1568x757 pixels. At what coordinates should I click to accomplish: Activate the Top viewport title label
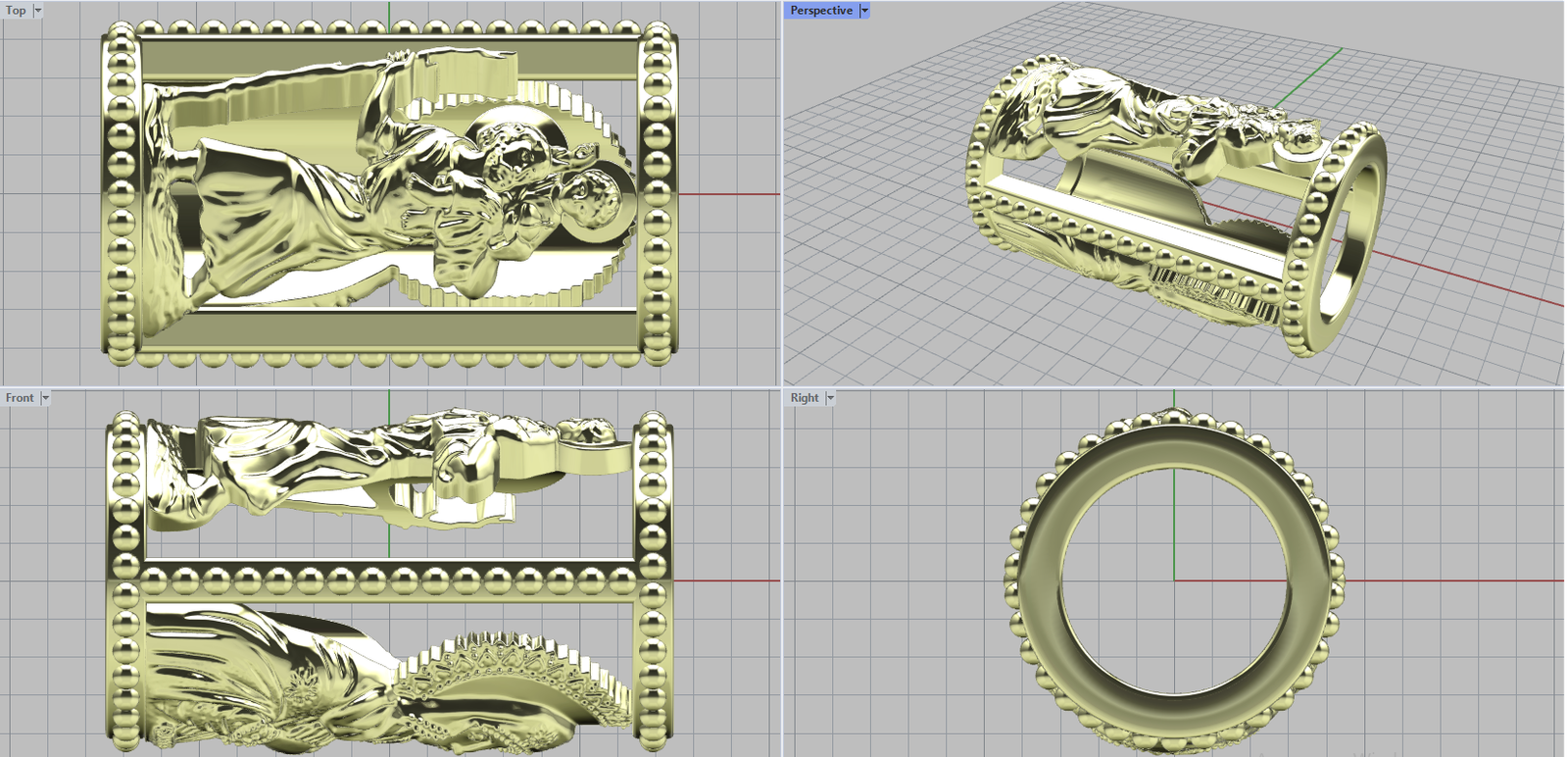[16, 11]
